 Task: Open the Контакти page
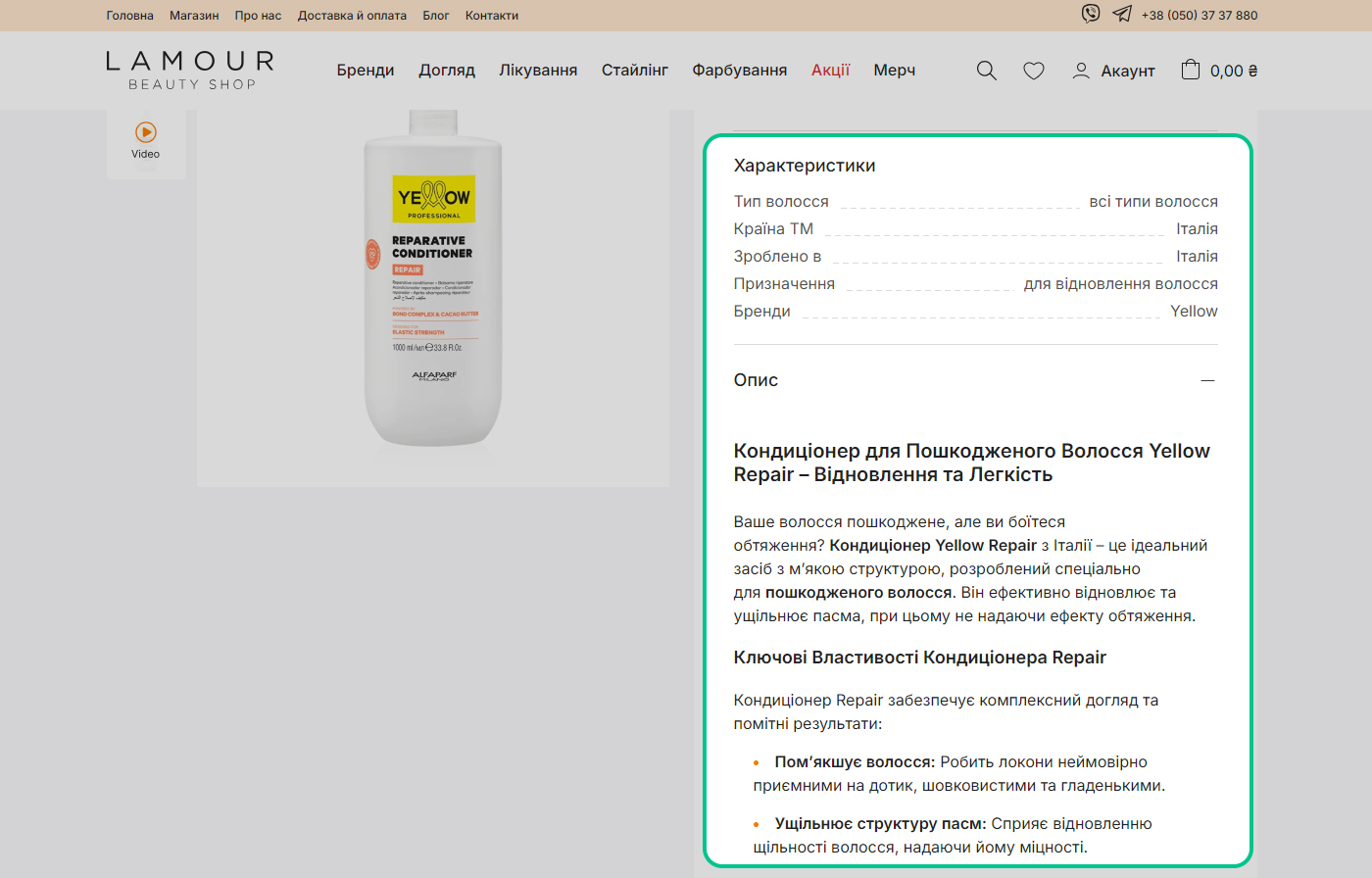click(492, 16)
